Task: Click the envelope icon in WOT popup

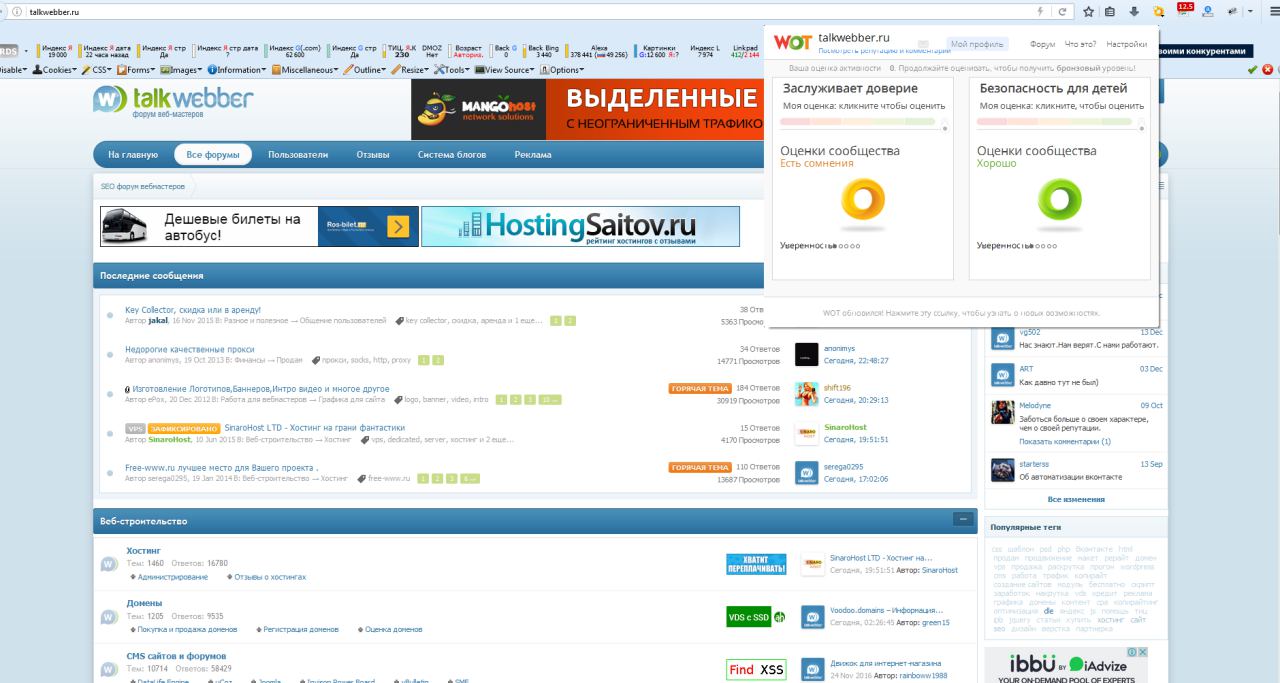Action: [923, 44]
